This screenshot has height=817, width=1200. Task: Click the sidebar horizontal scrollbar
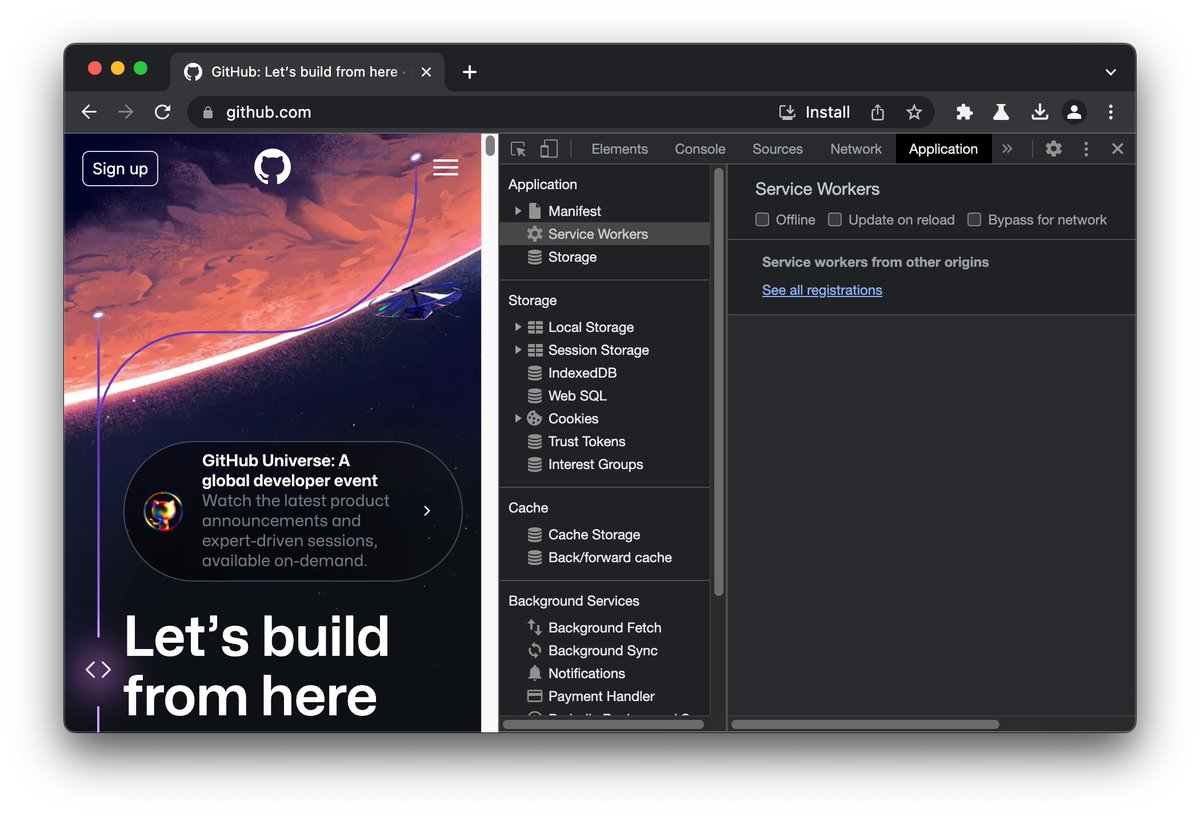click(x=604, y=724)
